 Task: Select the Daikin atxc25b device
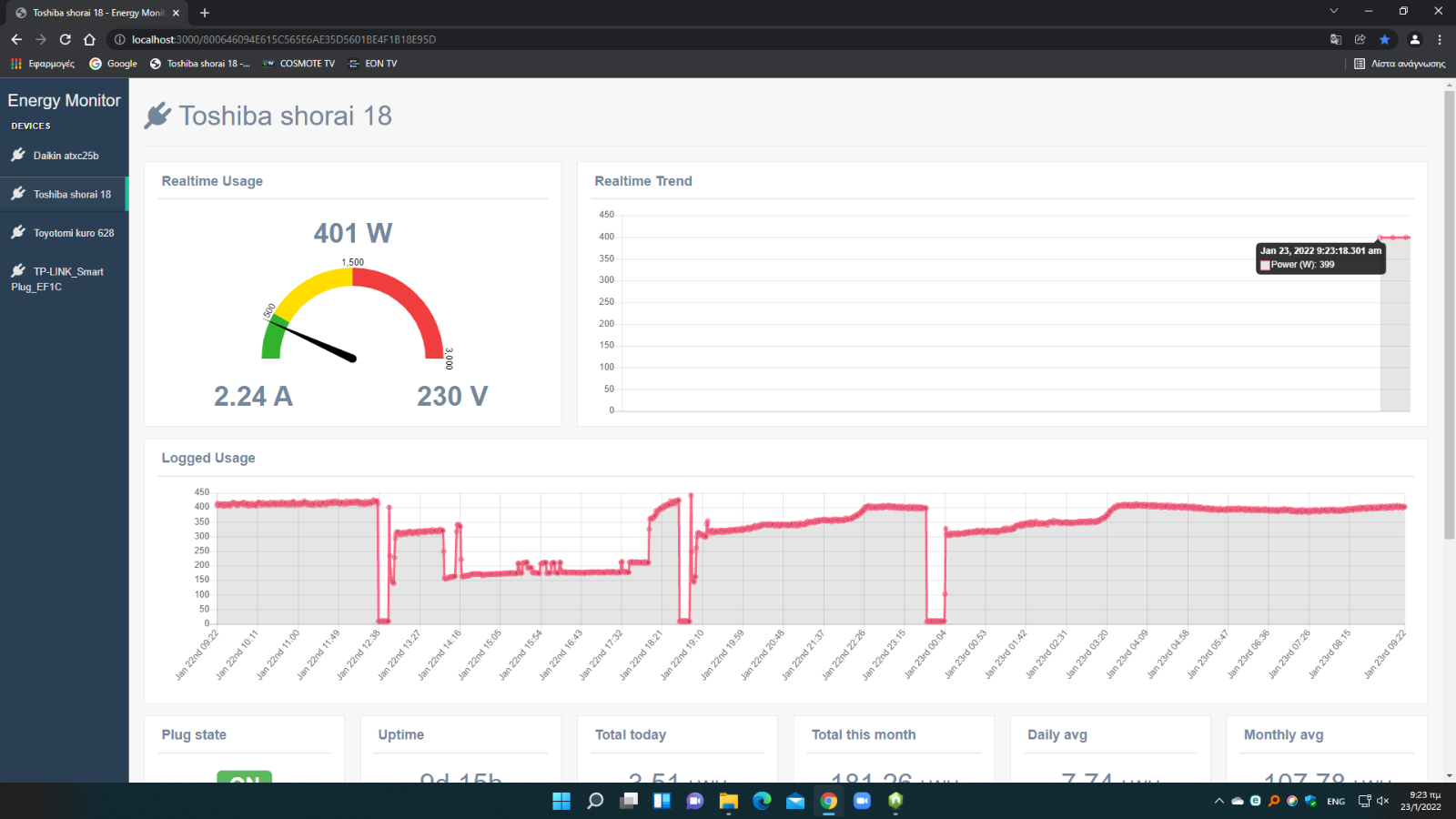click(64, 156)
